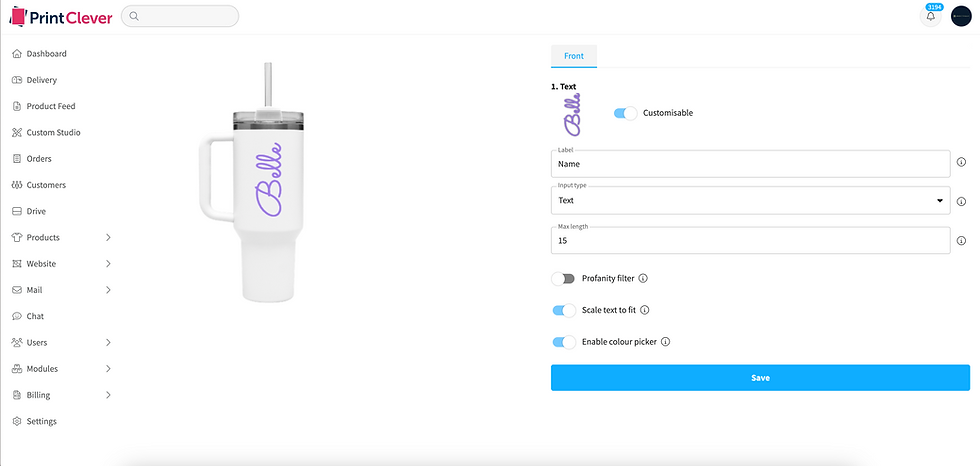Toggle the Customisable switch
This screenshot has height=466, width=980.
[x=625, y=113]
